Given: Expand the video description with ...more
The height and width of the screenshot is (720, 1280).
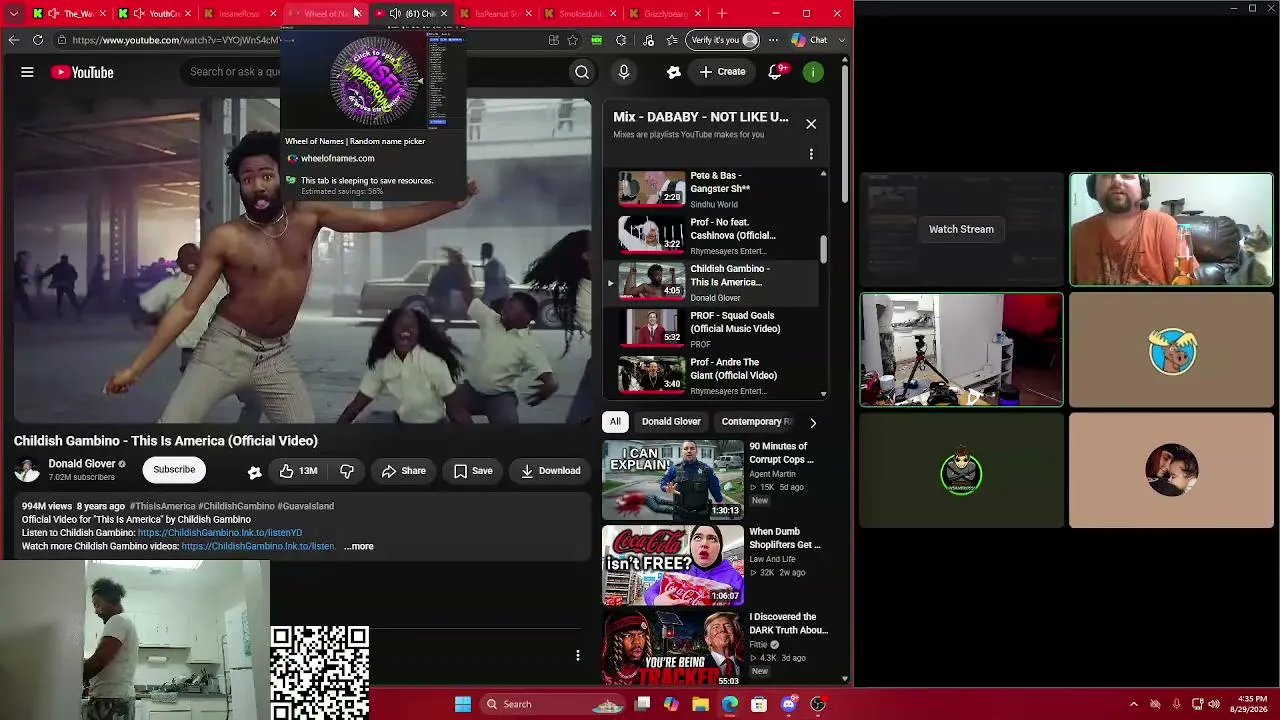Looking at the screenshot, I should click(359, 547).
